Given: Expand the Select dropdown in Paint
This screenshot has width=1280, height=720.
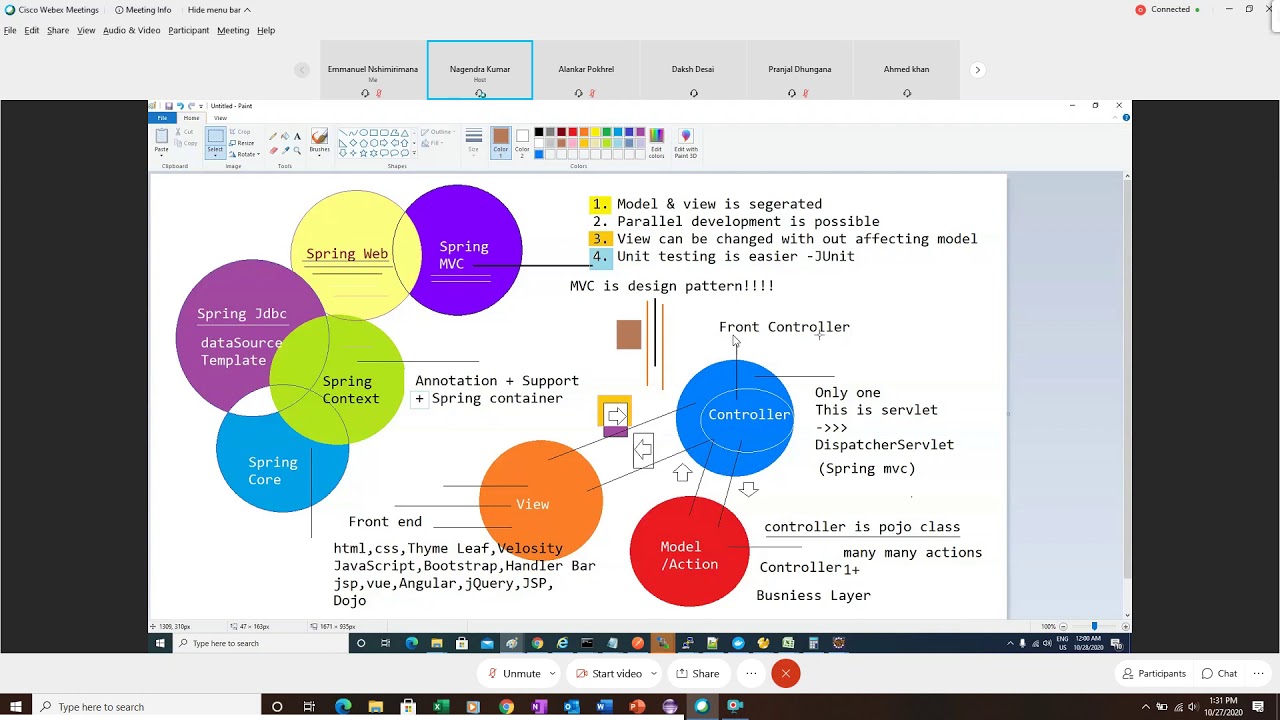Looking at the screenshot, I should point(215,153).
